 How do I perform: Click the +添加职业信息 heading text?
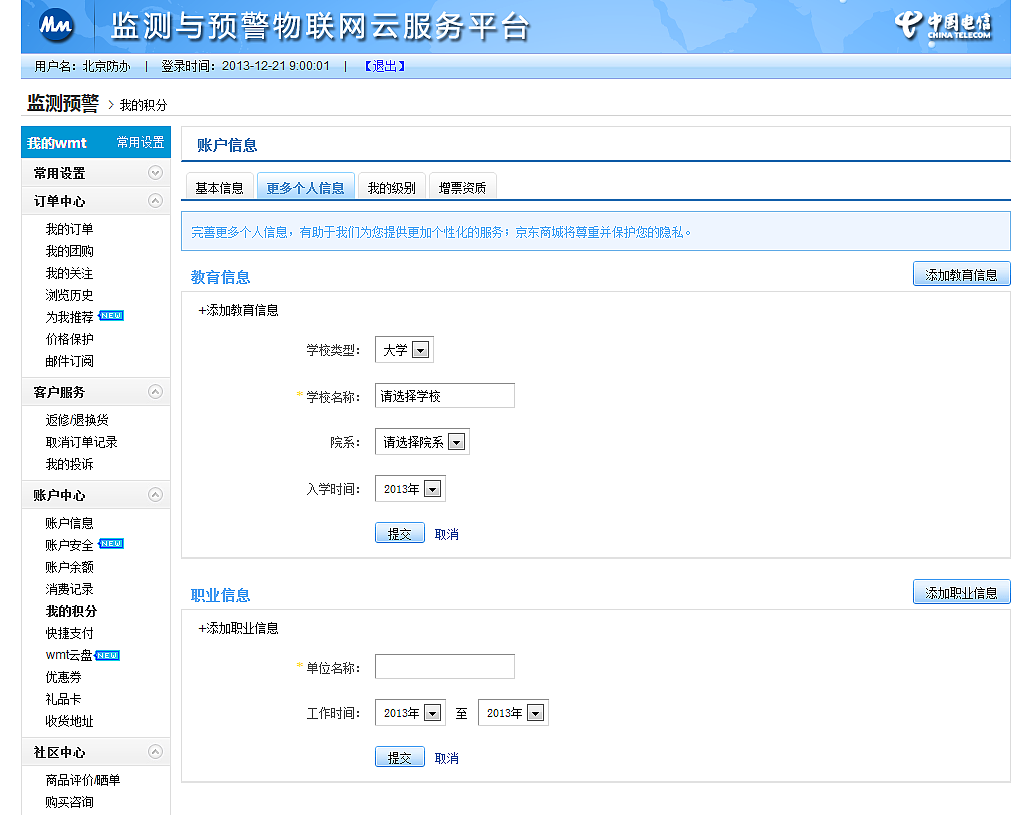238,628
